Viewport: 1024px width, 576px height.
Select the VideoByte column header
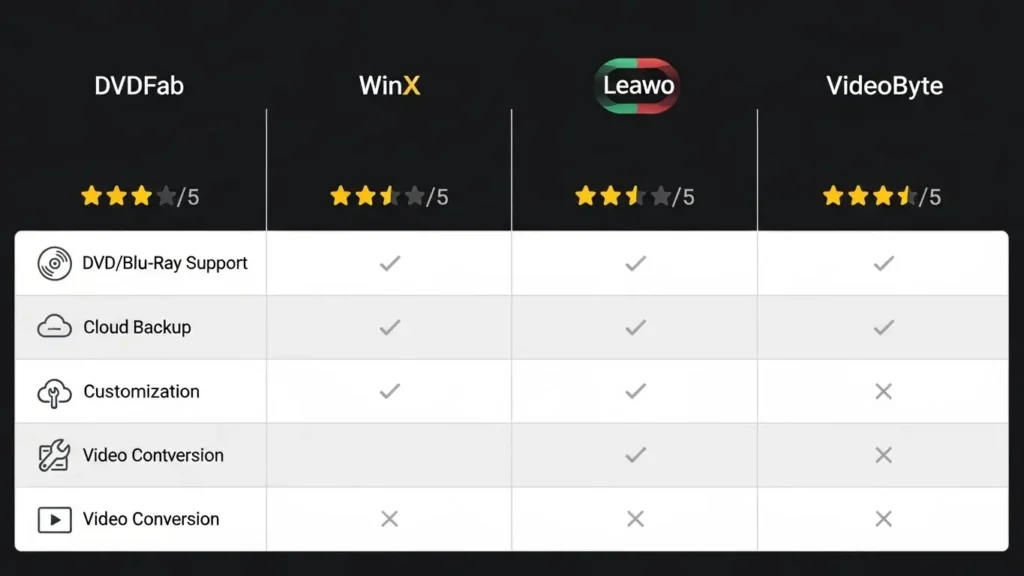[884, 86]
